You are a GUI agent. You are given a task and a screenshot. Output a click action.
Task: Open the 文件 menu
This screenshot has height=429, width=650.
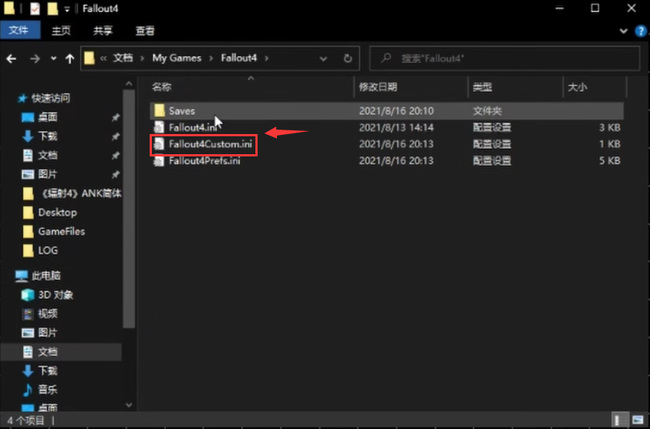click(x=19, y=30)
